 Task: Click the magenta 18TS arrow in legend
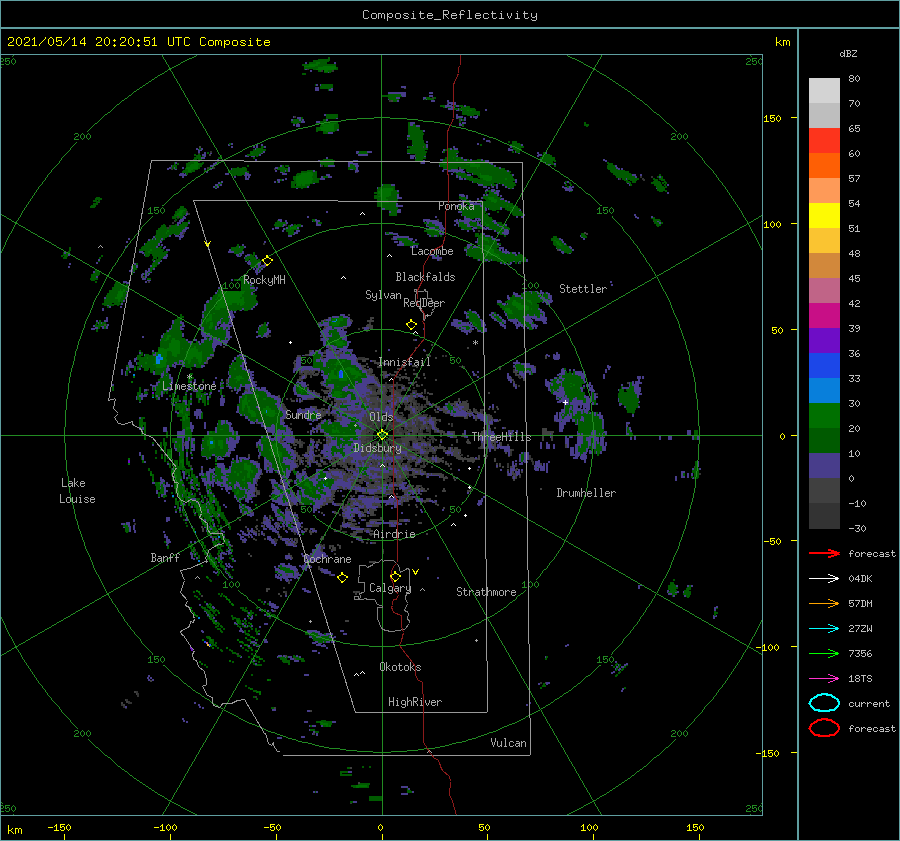824,679
